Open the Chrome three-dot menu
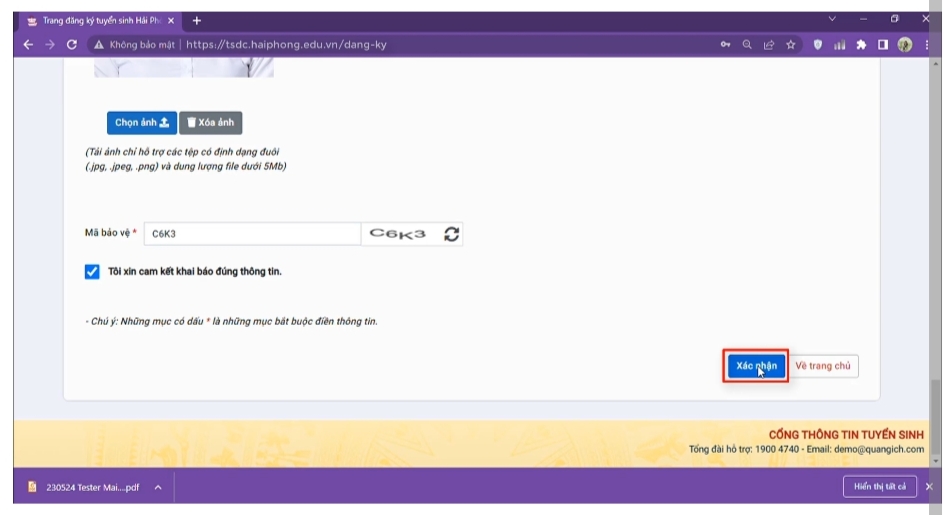The image size is (950, 515). [926, 44]
